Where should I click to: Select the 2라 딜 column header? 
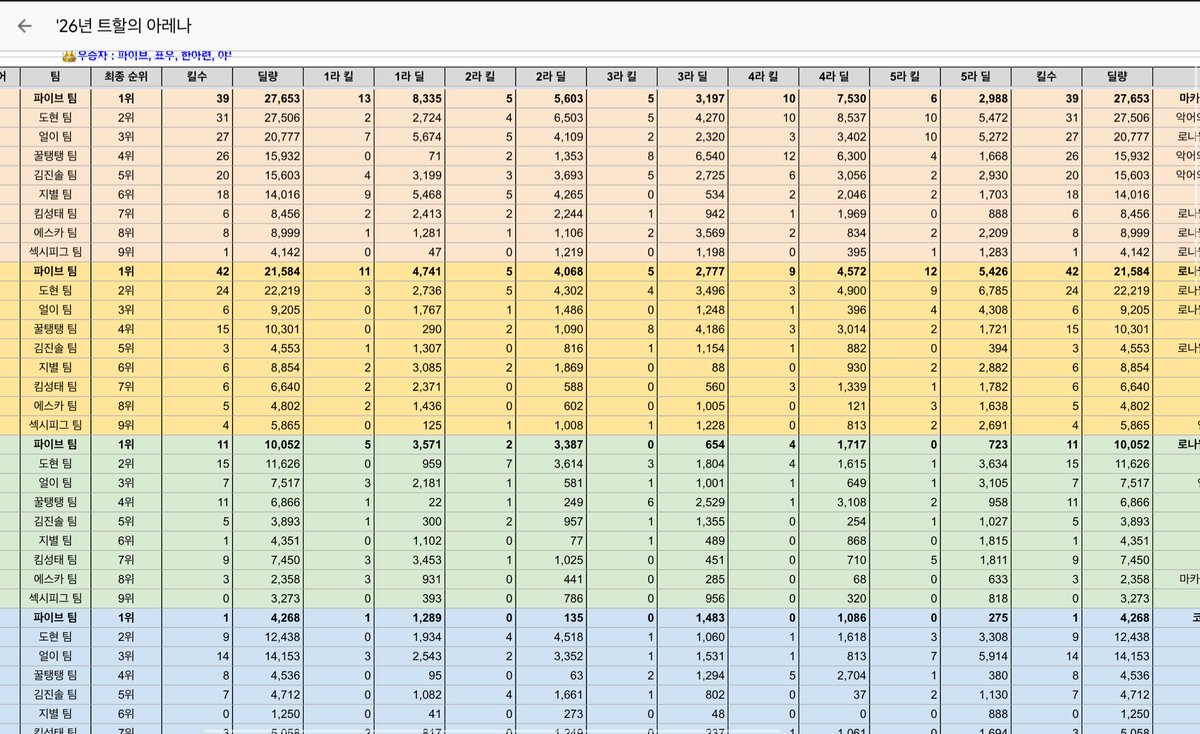coord(552,76)
